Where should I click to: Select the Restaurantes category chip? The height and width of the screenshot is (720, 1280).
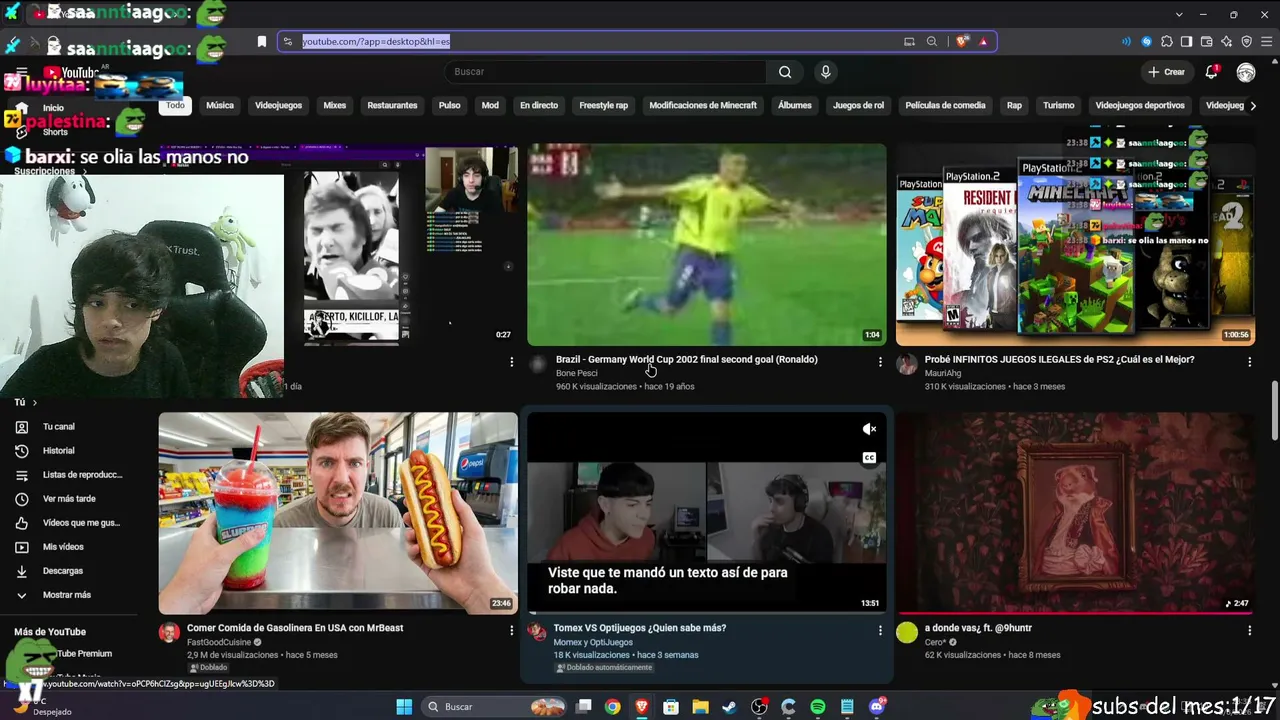(x=392, y=105)
